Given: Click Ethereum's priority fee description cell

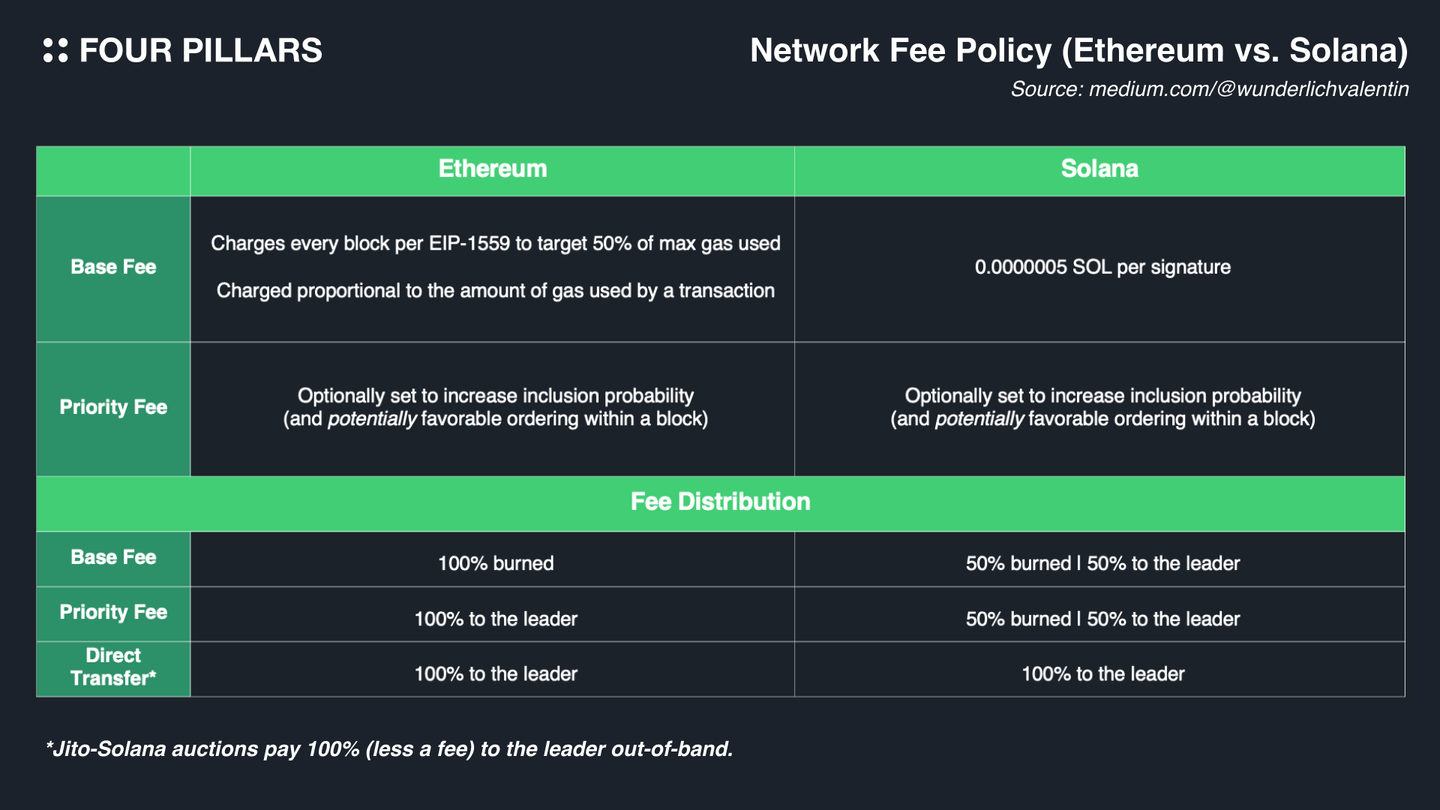Looking at the screenshot, I should pyautogui.click(x=495, y=408).
